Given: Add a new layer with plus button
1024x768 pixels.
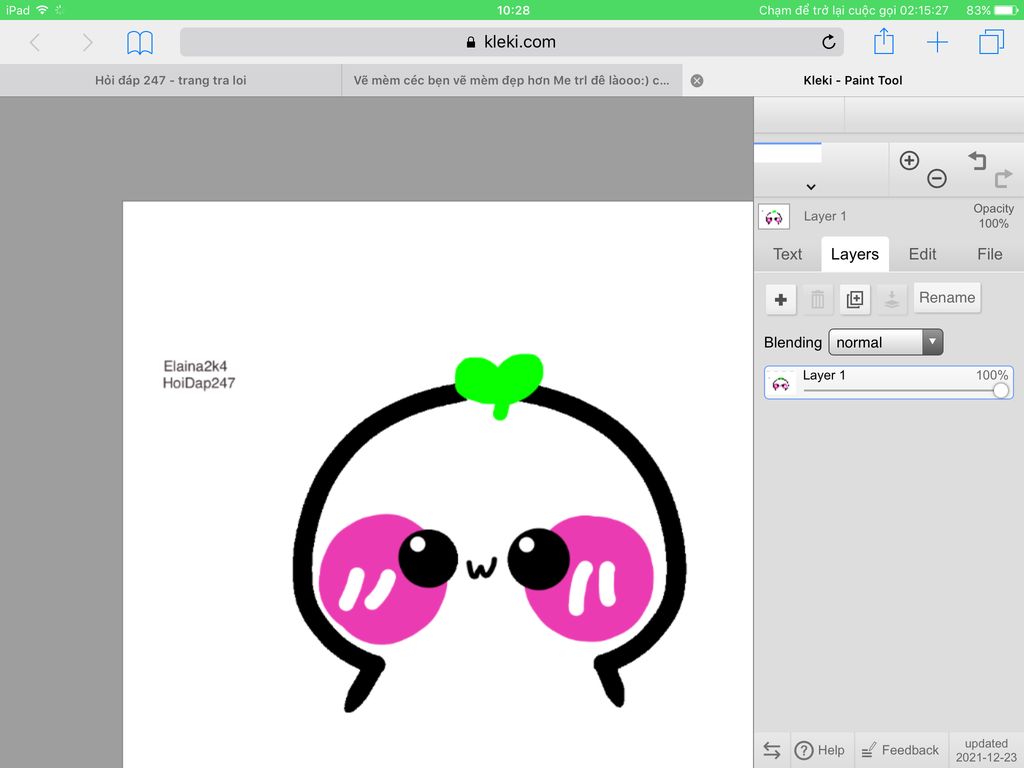Looking at the screenshot, I should coord(781,299).
